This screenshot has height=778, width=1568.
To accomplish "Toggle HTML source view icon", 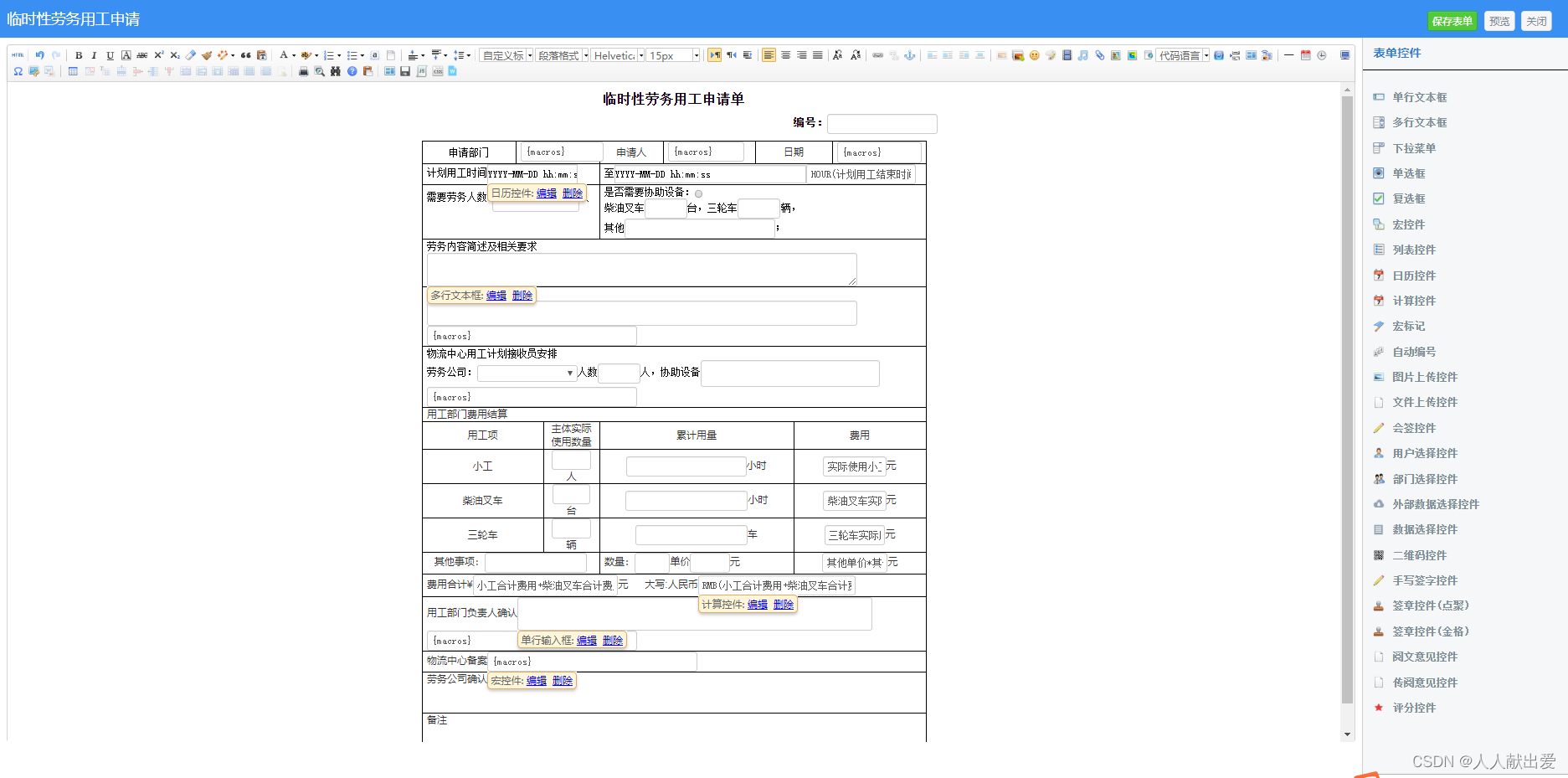I will pyautogui.click(x=18, y=55).
